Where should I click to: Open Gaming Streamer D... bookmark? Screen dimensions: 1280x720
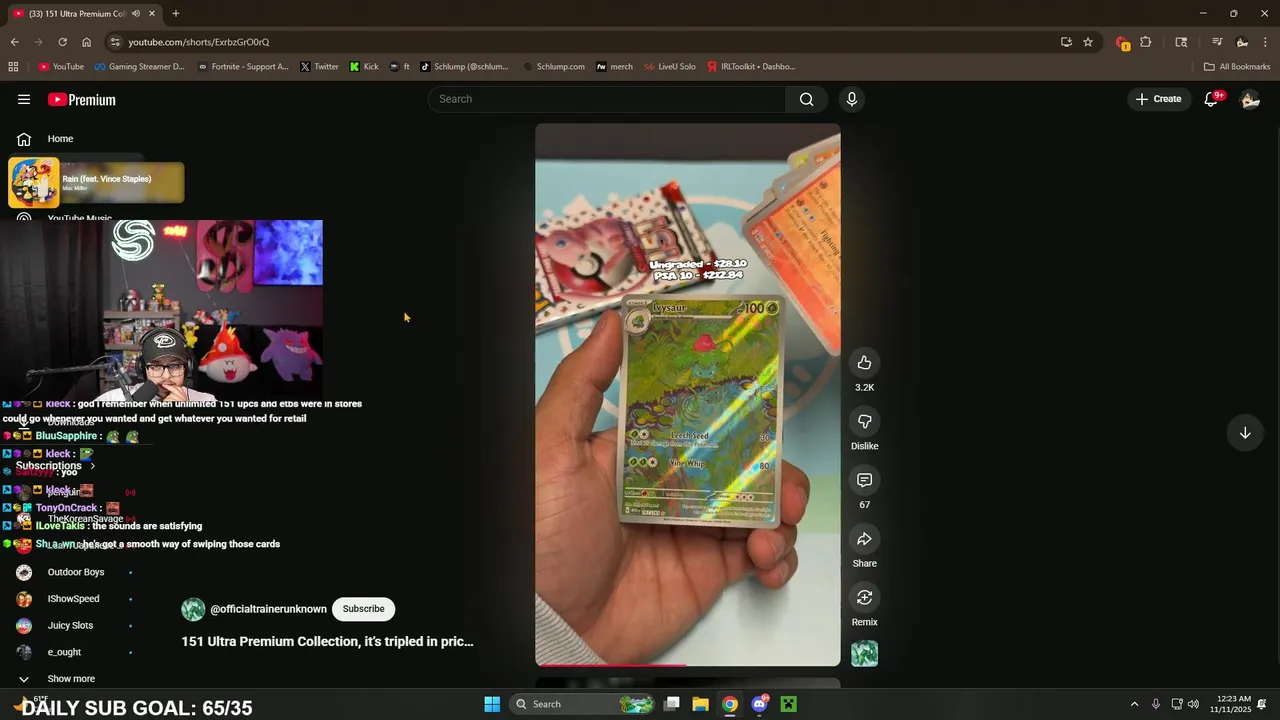point(139,67)
